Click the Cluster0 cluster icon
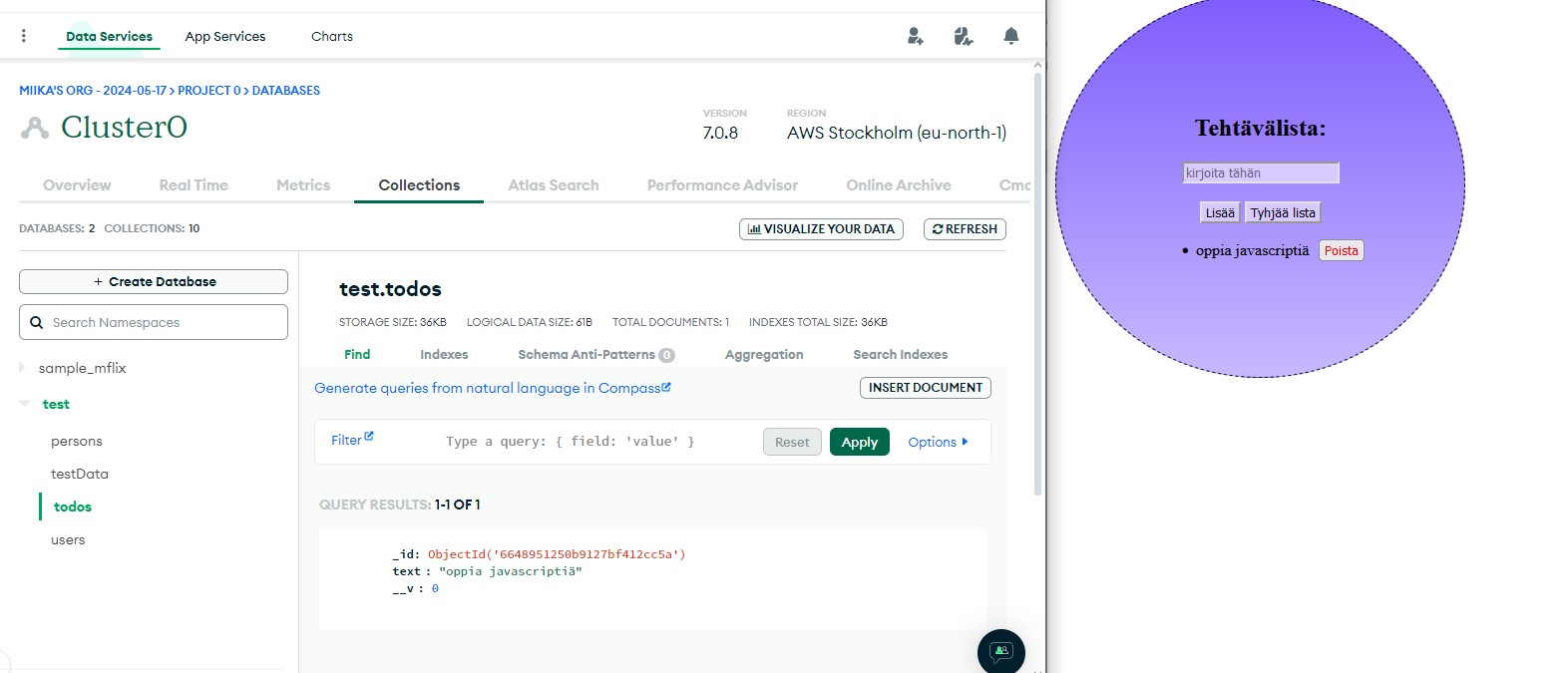 [35, 128]
